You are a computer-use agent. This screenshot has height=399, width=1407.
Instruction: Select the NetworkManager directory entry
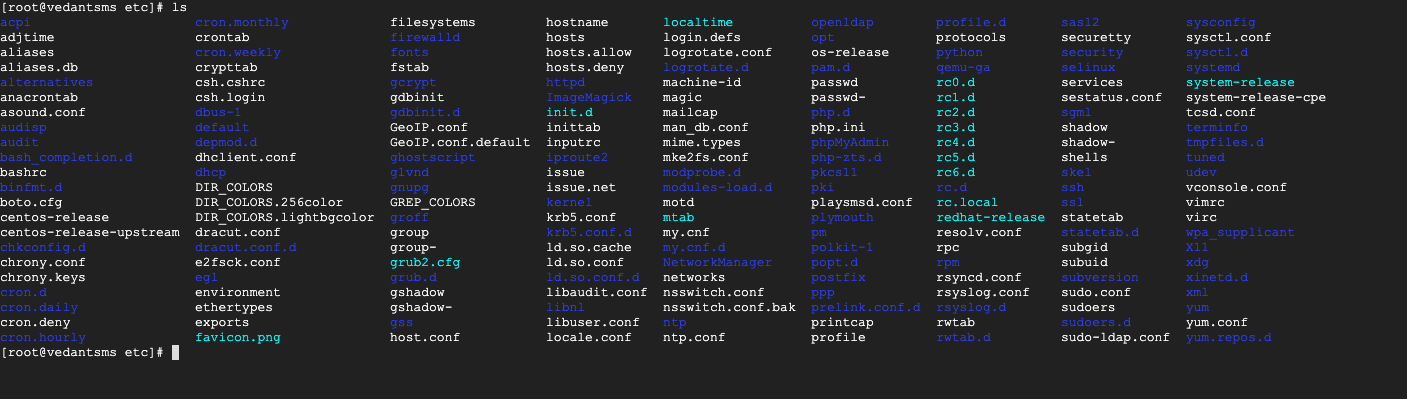tap(717, 262)
